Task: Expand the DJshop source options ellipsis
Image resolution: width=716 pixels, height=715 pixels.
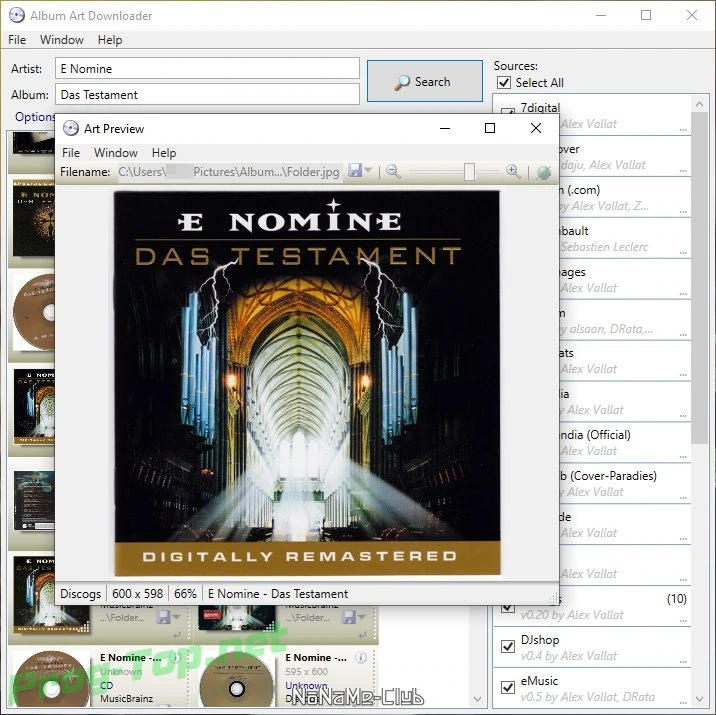Action: tap(683, 661)
